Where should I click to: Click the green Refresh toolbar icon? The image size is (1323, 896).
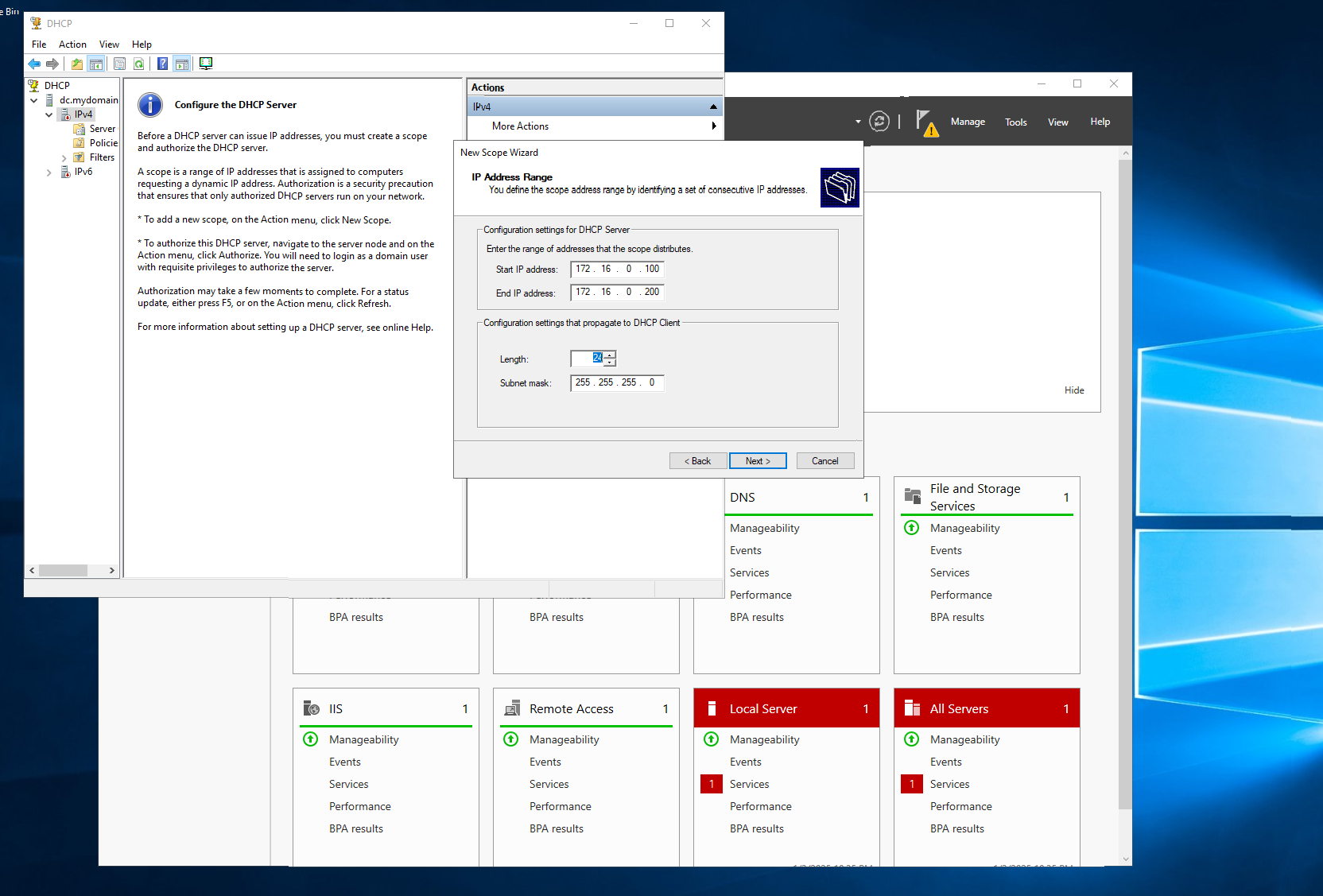click(x=139, y=64)
